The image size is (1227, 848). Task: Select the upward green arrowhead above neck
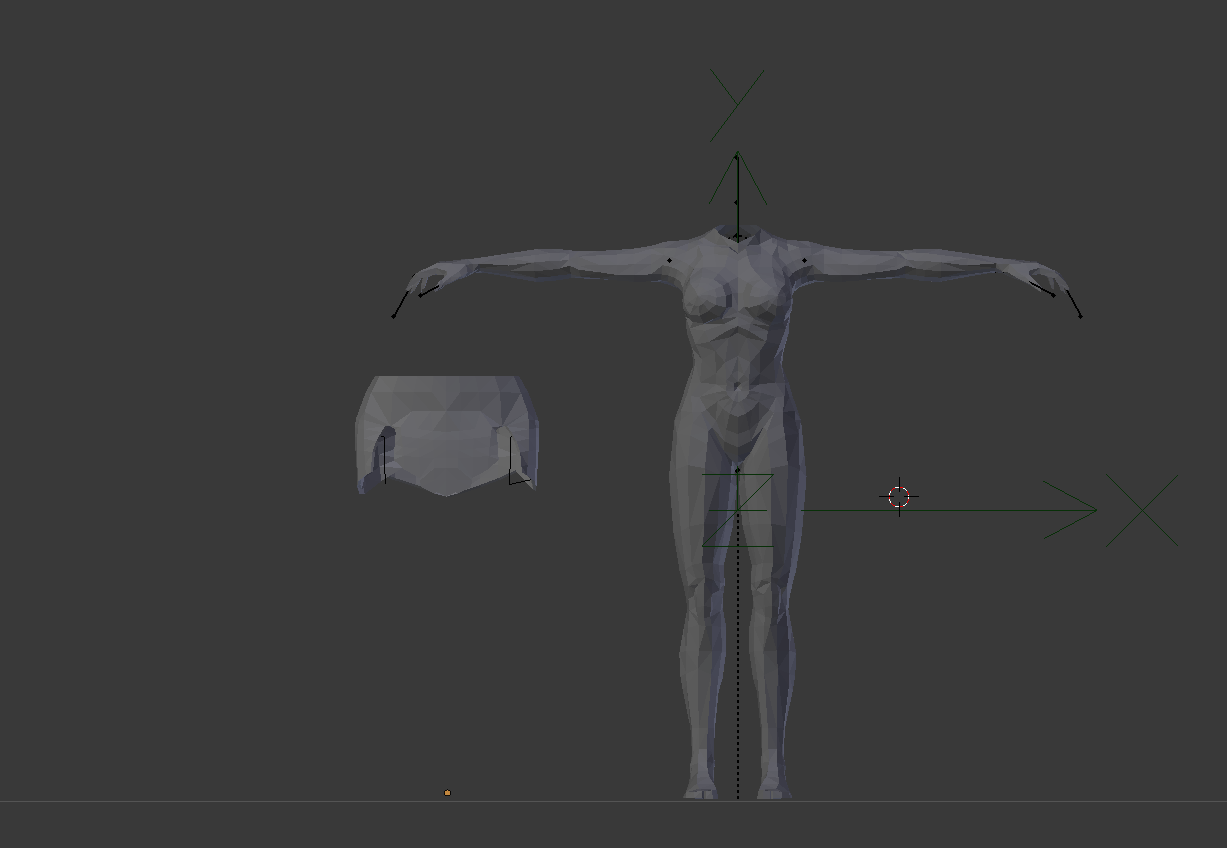(x=738, y=178)
